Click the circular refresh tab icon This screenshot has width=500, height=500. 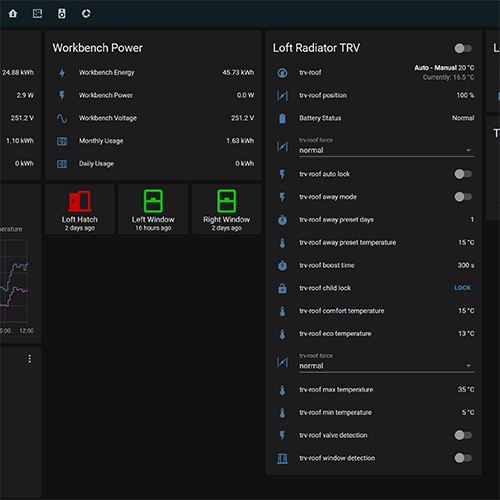click(86, 14)
